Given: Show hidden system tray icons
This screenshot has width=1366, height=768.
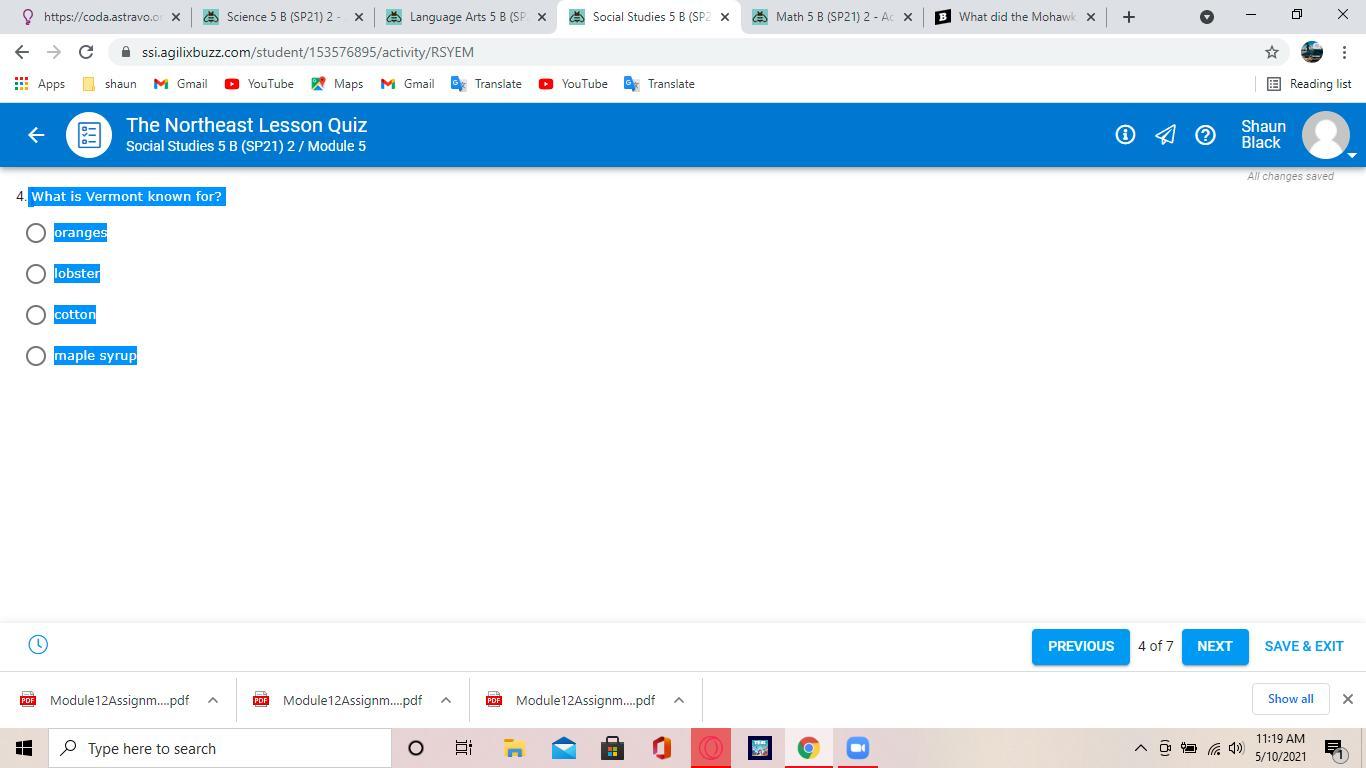Looking at the screenshot, I should [x=1140, y=748].
